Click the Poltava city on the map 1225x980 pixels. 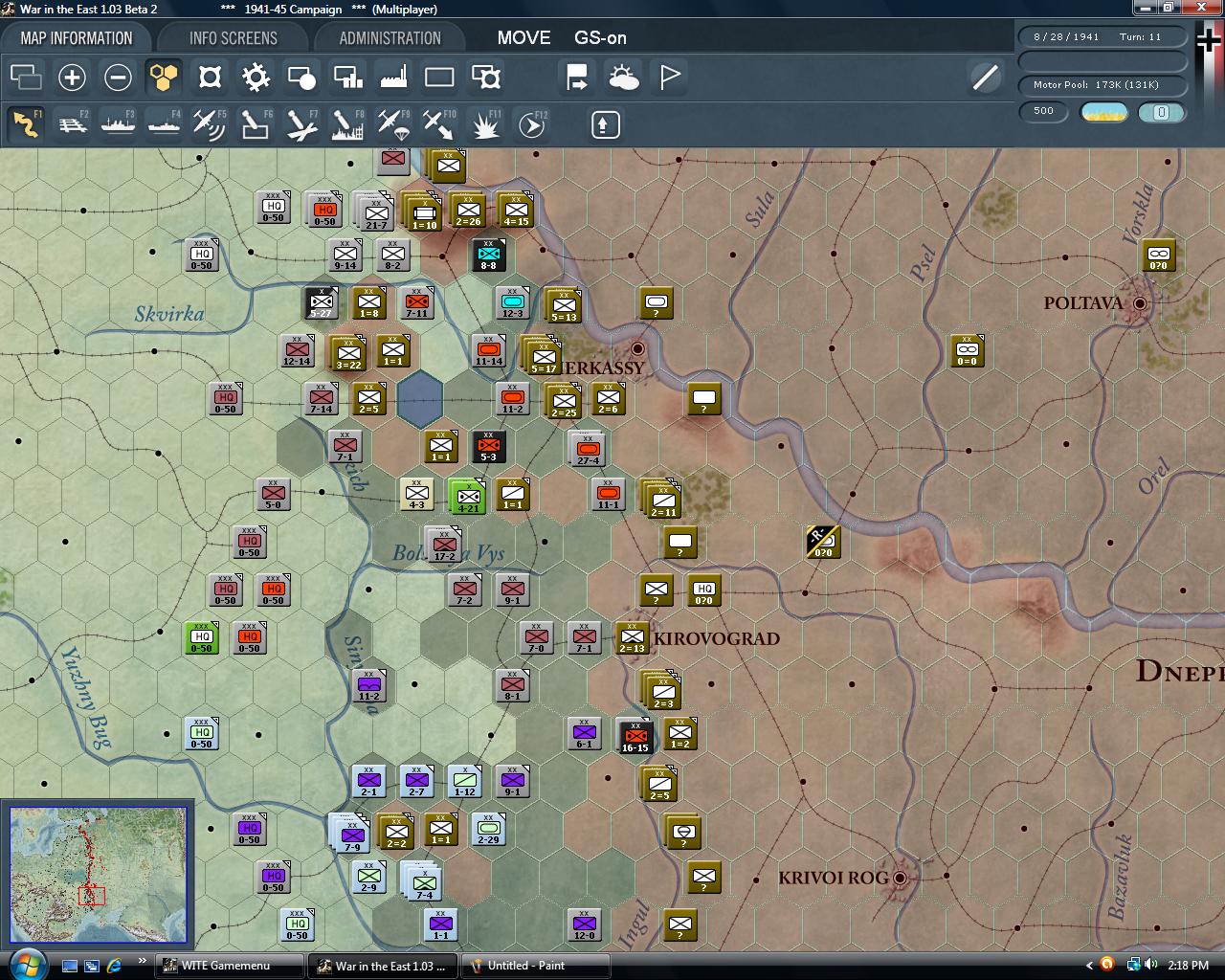[1140, 303]
